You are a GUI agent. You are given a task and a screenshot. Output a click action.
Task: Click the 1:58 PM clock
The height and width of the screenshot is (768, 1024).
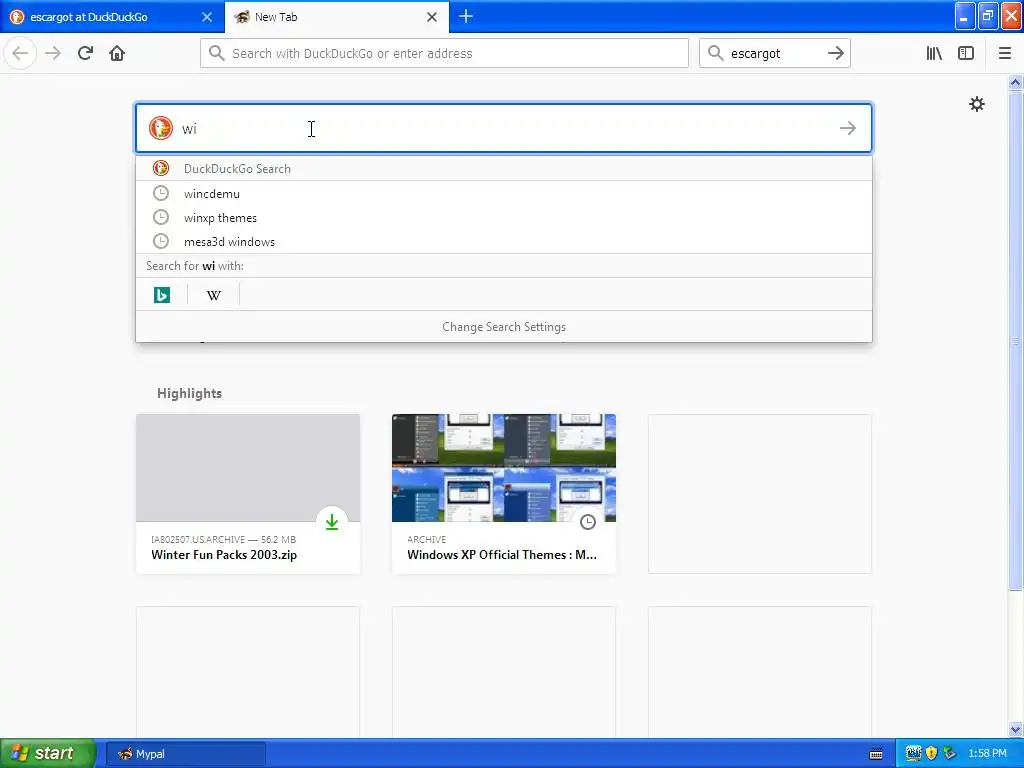click(x=987, y=754)
